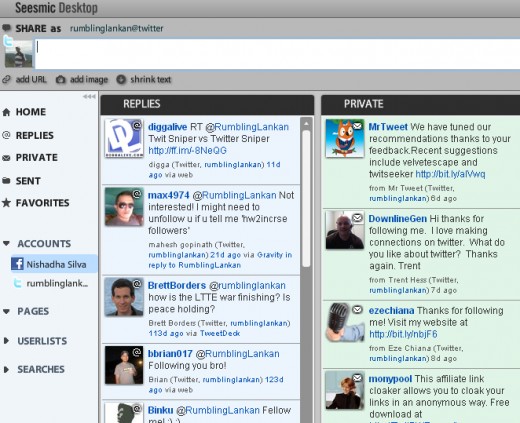Screen dimensions: 520x423
Task: Click the TweetDeck client link
Action: [x=220, y=333]
